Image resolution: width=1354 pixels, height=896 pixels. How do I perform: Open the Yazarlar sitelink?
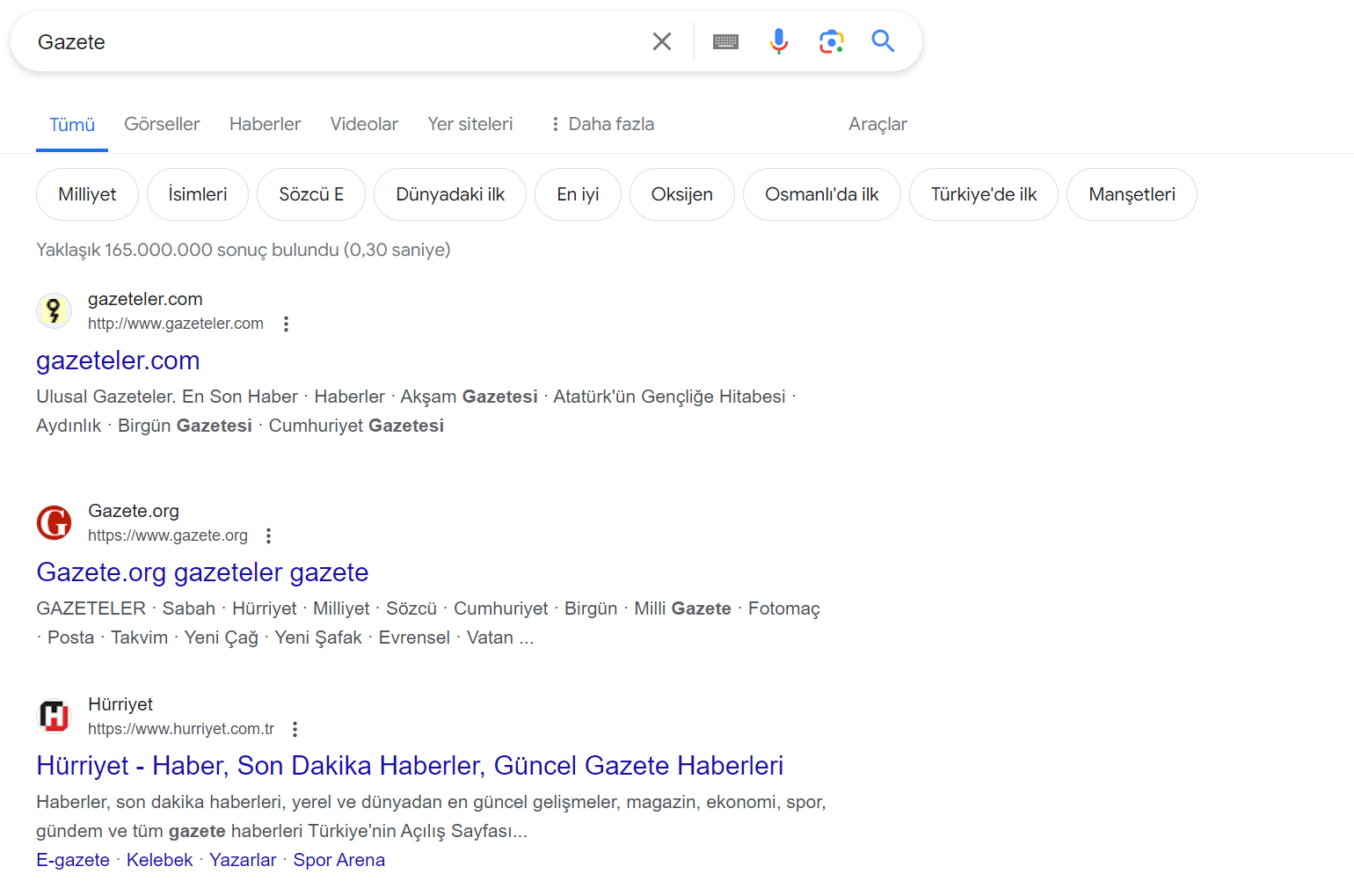coord(243,860)
